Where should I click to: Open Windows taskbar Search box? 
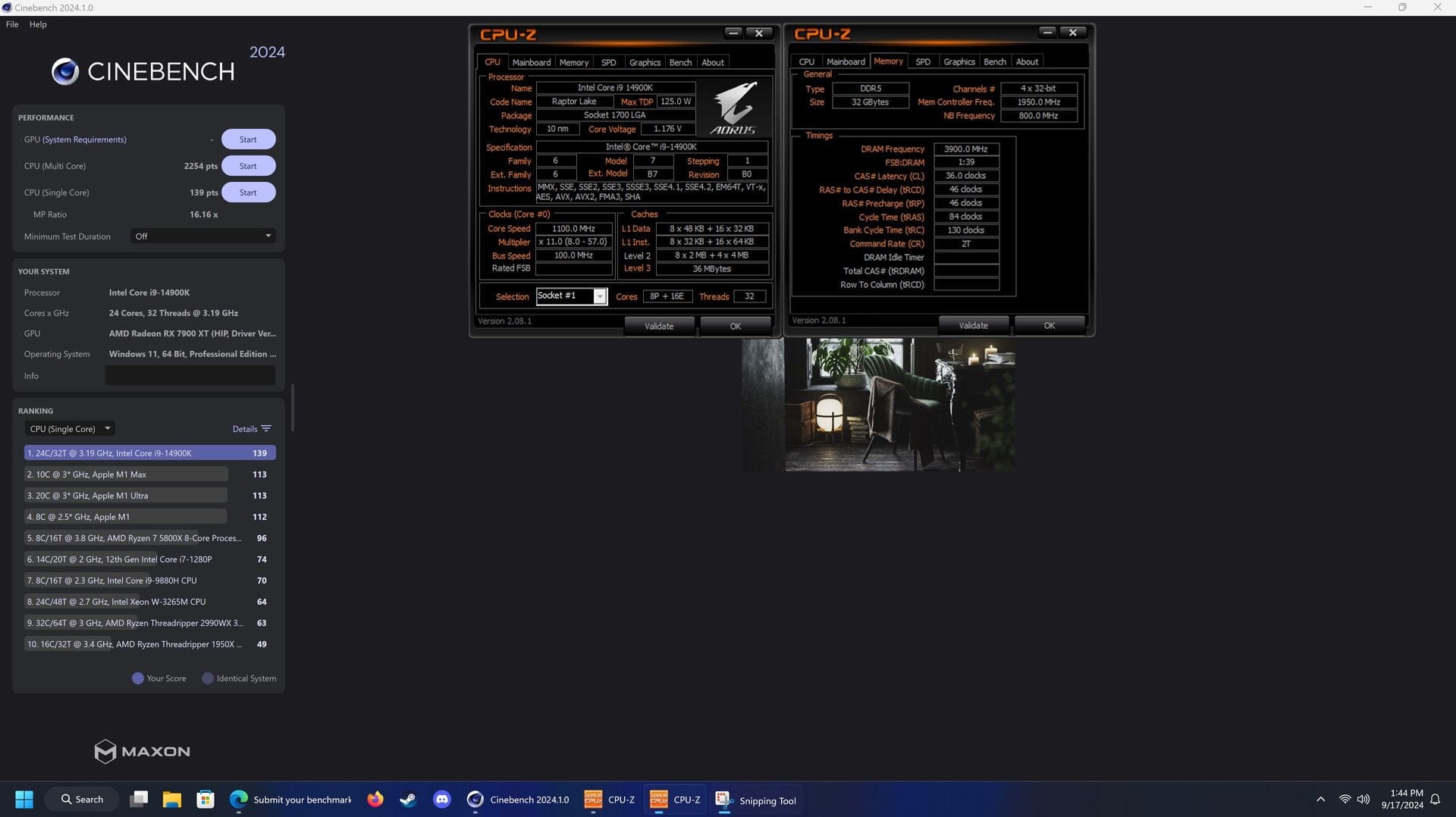[x=82, y=800]
